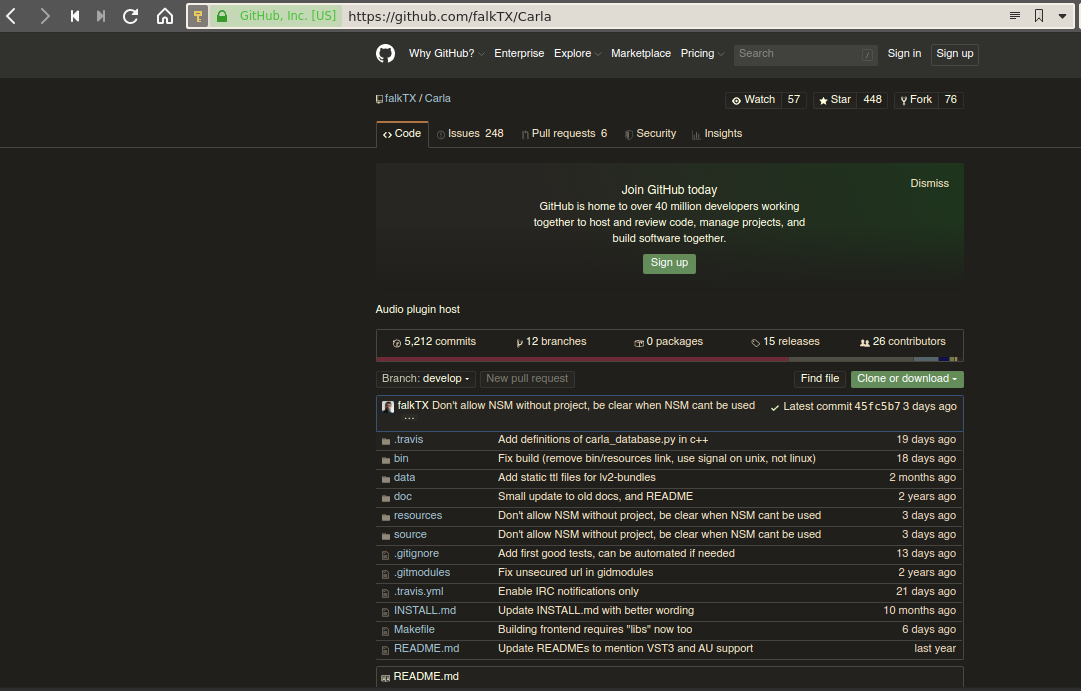
Task: Open the source folder
Action: tap(410, 534)
